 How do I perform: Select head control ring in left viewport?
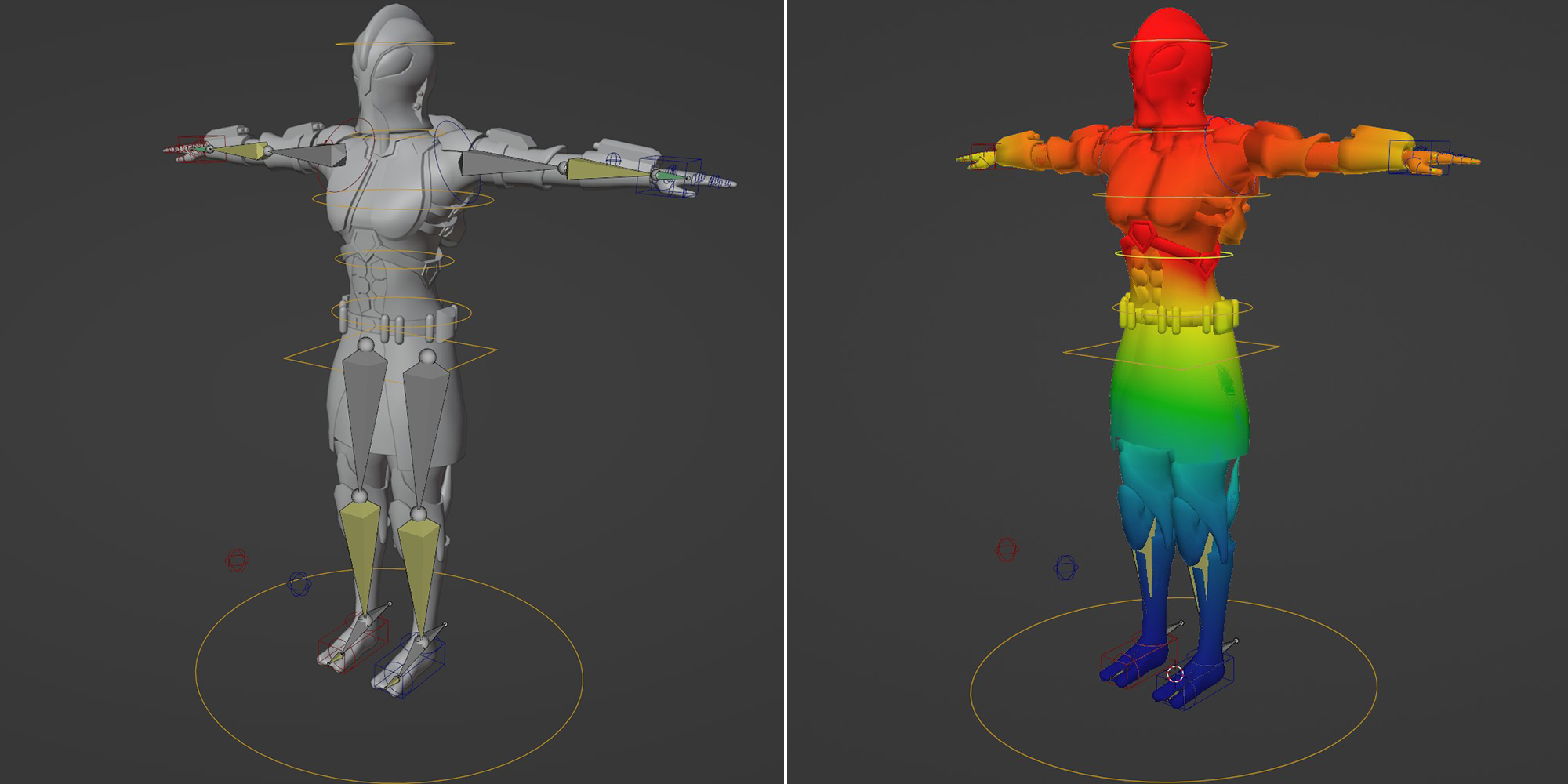[x=394, y=43]
